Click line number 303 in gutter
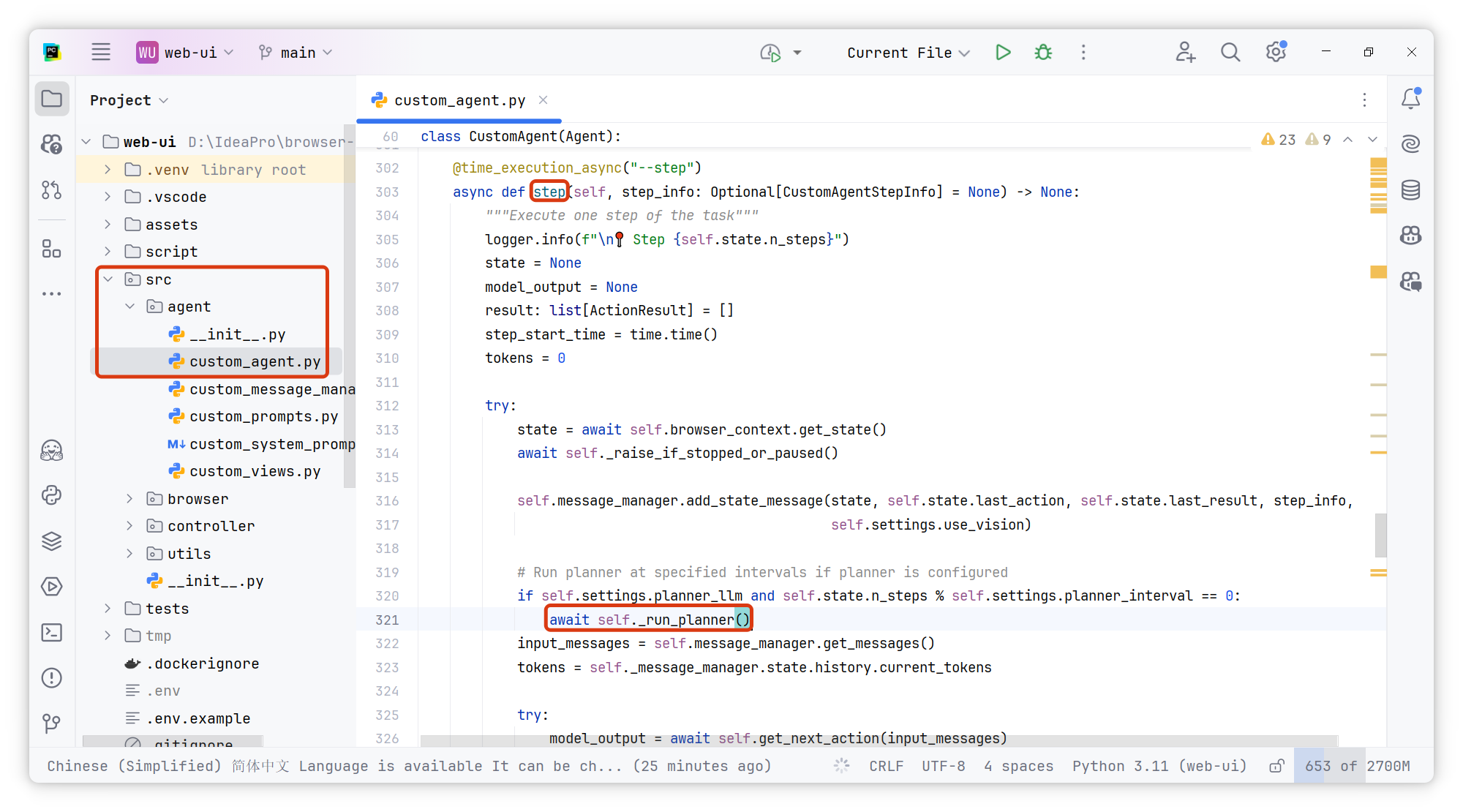The width and height of the screenshot is (1463, 812). click(x=387, y=192)
